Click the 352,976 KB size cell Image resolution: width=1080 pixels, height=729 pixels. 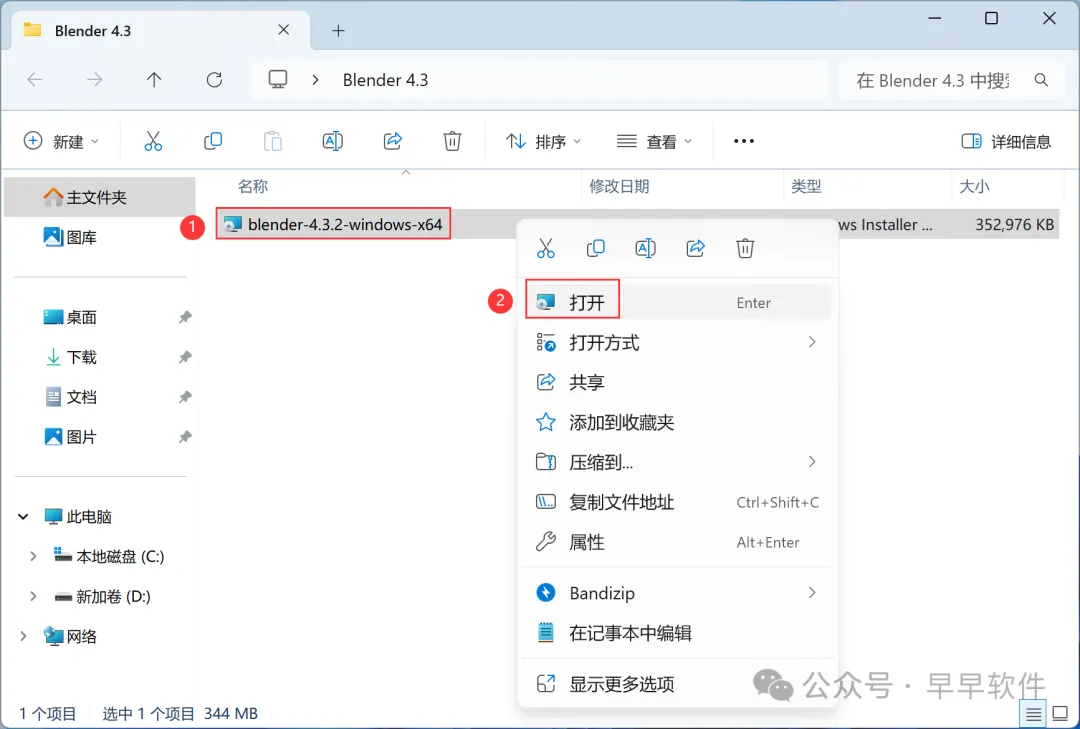click(x=1014, y=224)
